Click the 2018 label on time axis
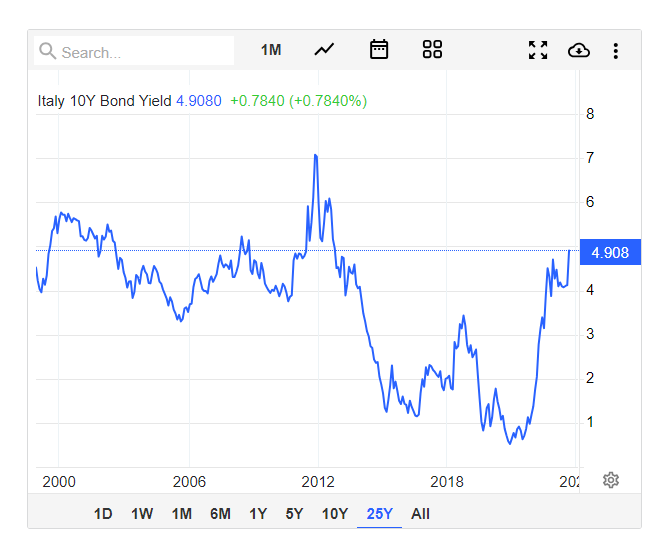The width and height of the screenshot is (658, 537). [x=446, y=482]
